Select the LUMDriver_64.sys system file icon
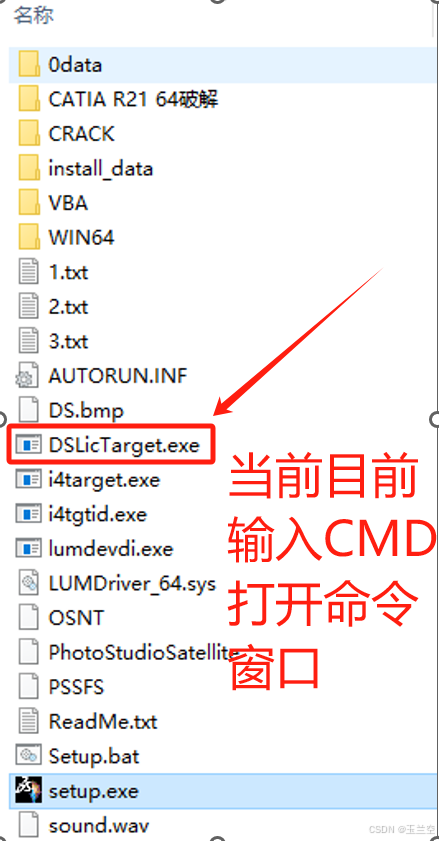The height and width of the screenshot is (841, 439). (29, 583)
